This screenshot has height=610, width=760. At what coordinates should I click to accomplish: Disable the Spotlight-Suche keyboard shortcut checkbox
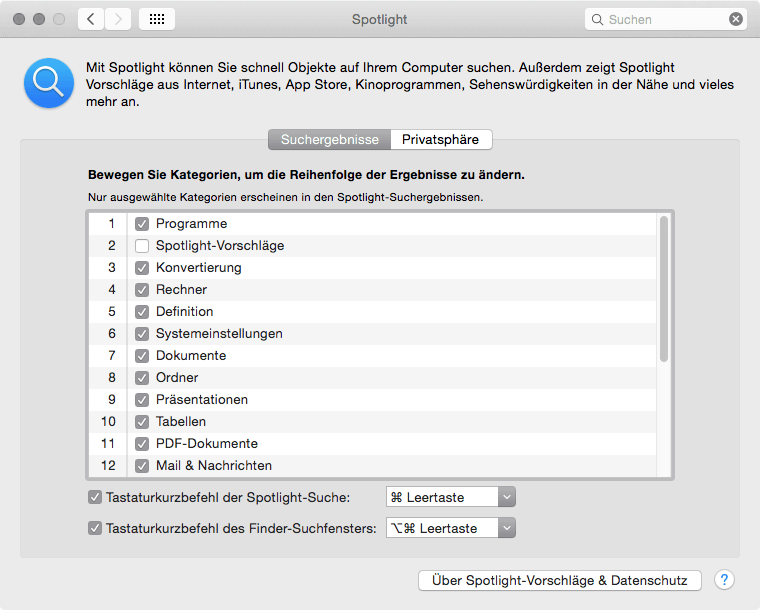pos(95,497)
